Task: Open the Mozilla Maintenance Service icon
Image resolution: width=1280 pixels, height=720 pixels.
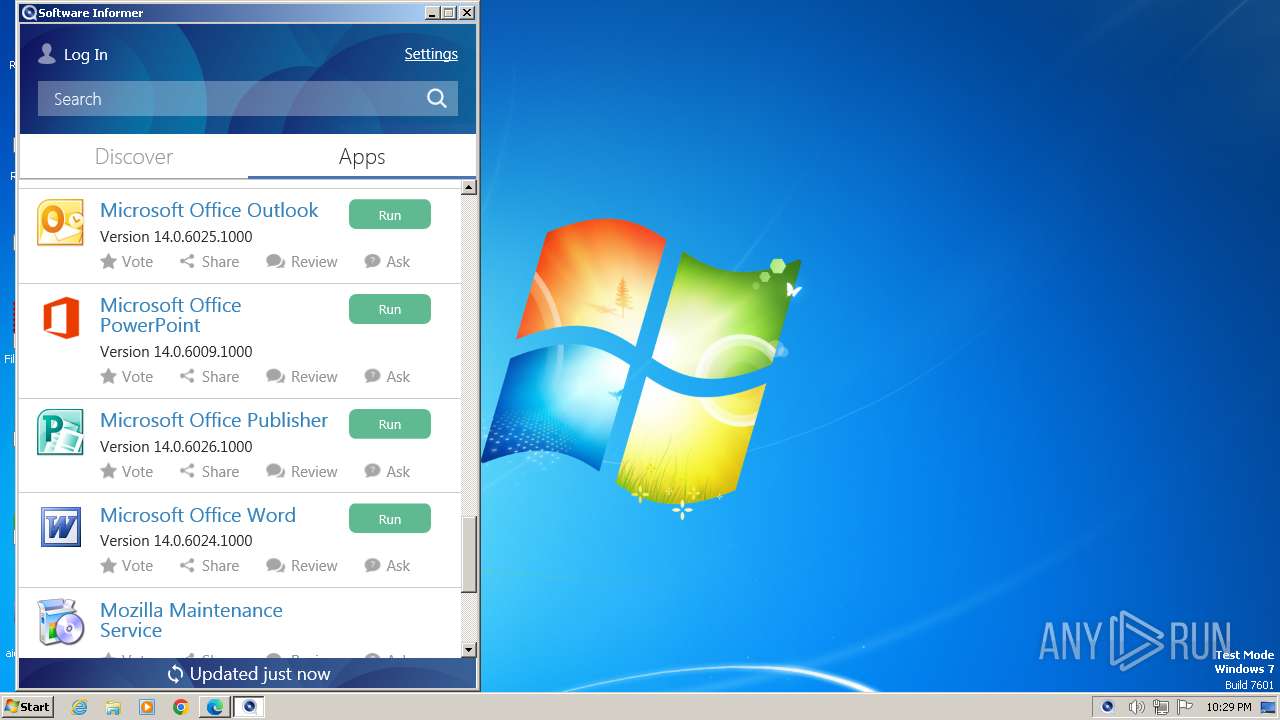Action: [60, 622]
